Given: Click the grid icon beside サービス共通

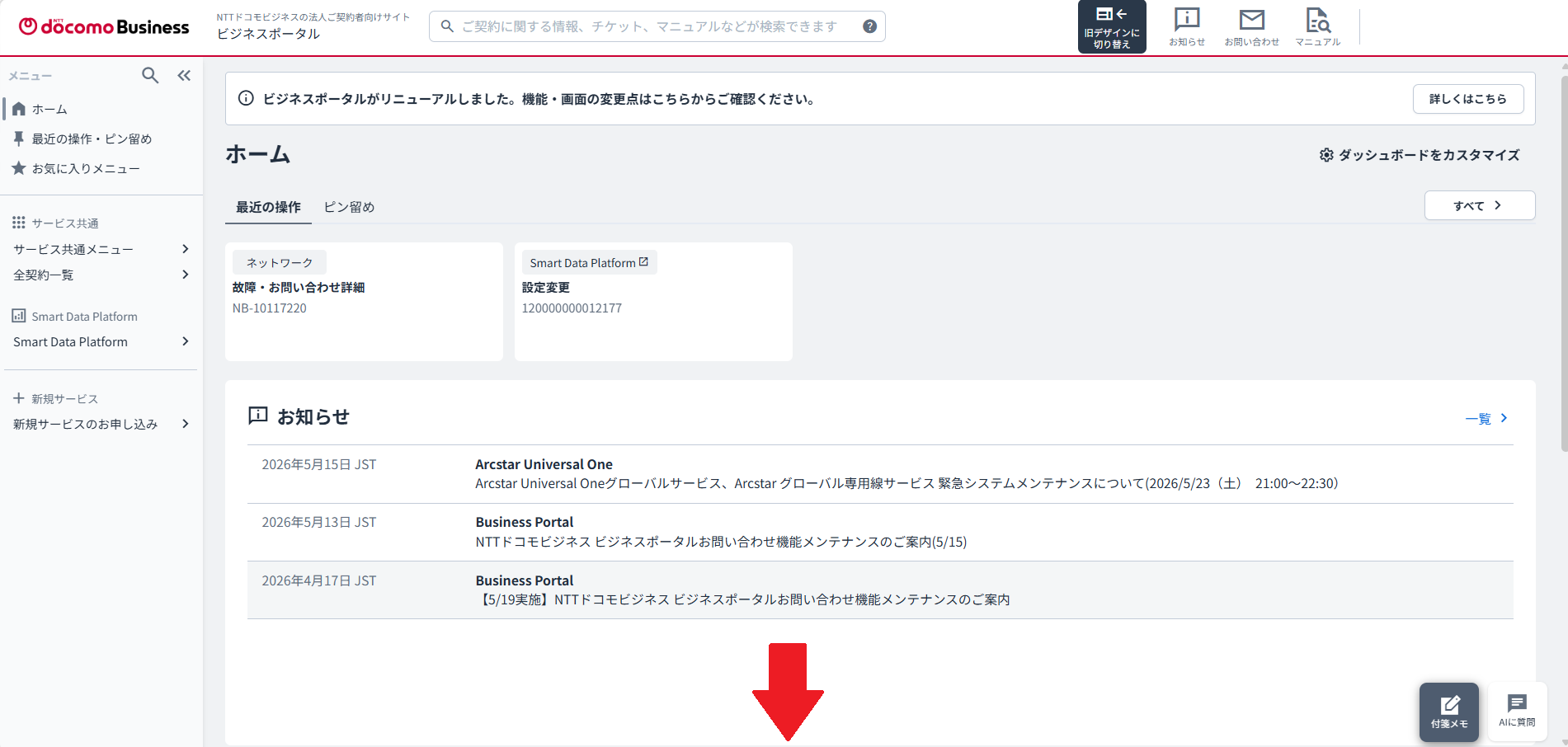Looking at the screenshot, I should point(18,223).
